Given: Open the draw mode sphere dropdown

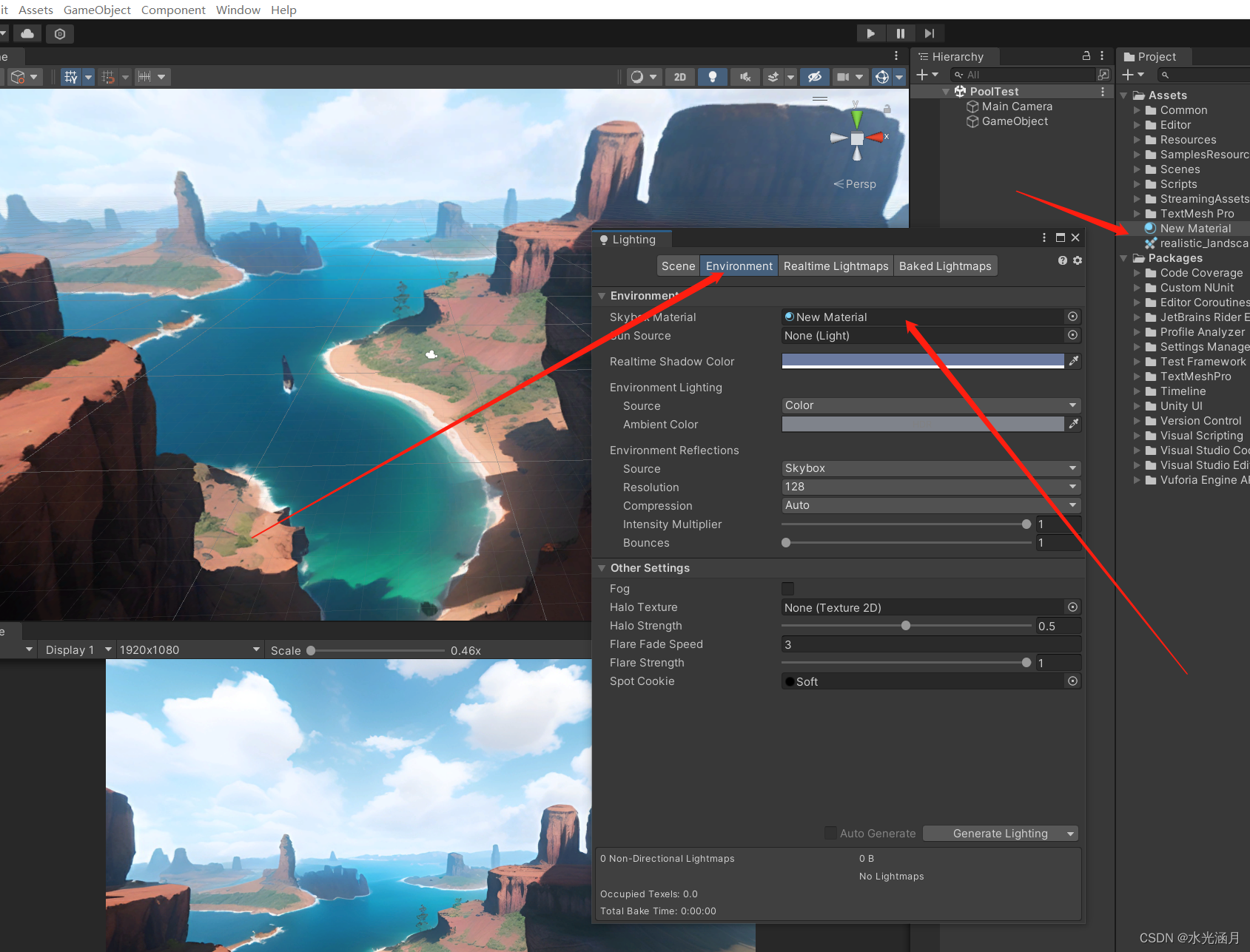Looking at the screenshot, I should tap(643, 77).
